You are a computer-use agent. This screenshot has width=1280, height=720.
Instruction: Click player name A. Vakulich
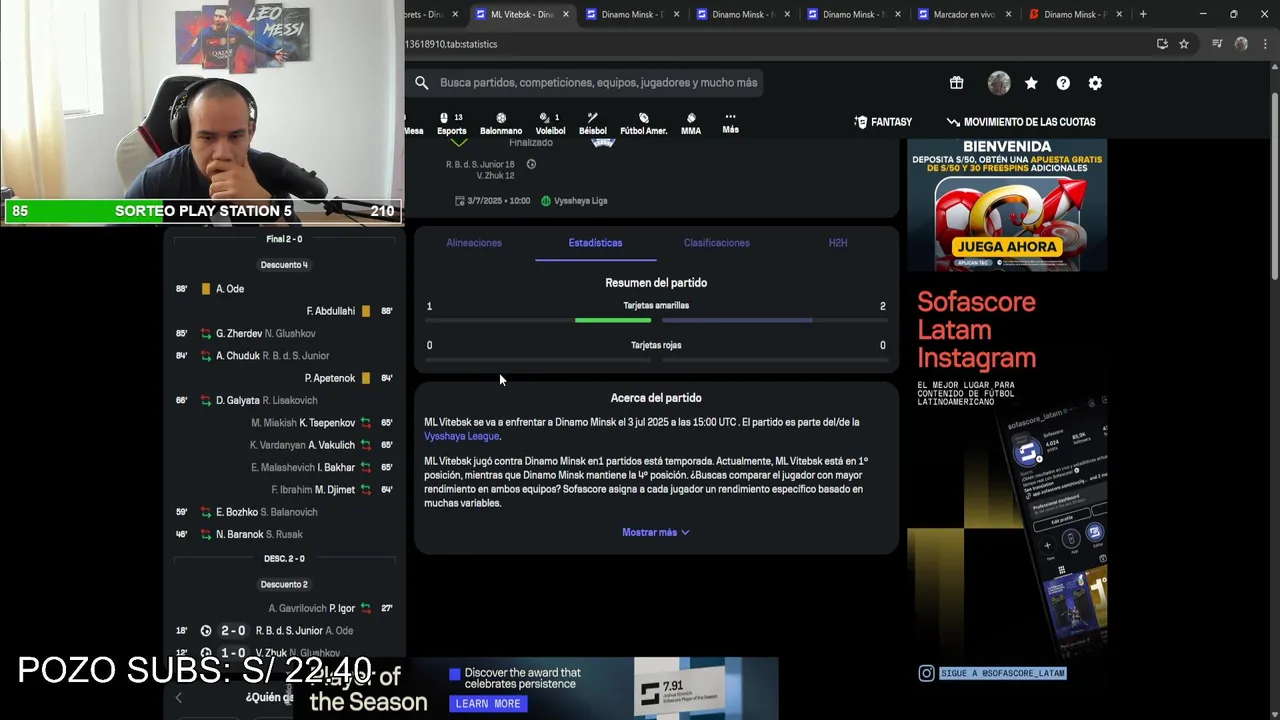pos(331,445)
